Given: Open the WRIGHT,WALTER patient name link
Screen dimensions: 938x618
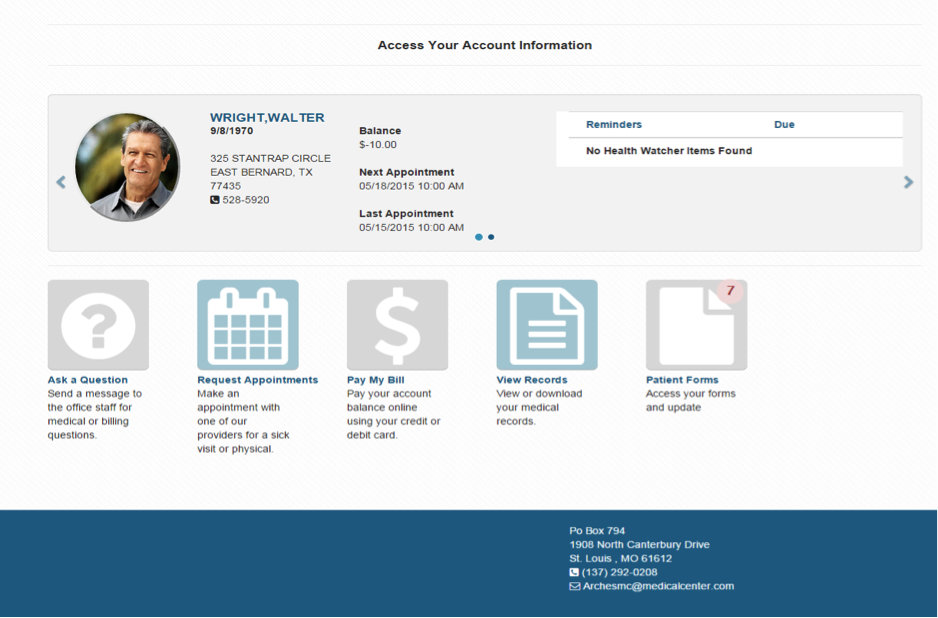Looking at the screenshot, I should [x=267, y=118].
